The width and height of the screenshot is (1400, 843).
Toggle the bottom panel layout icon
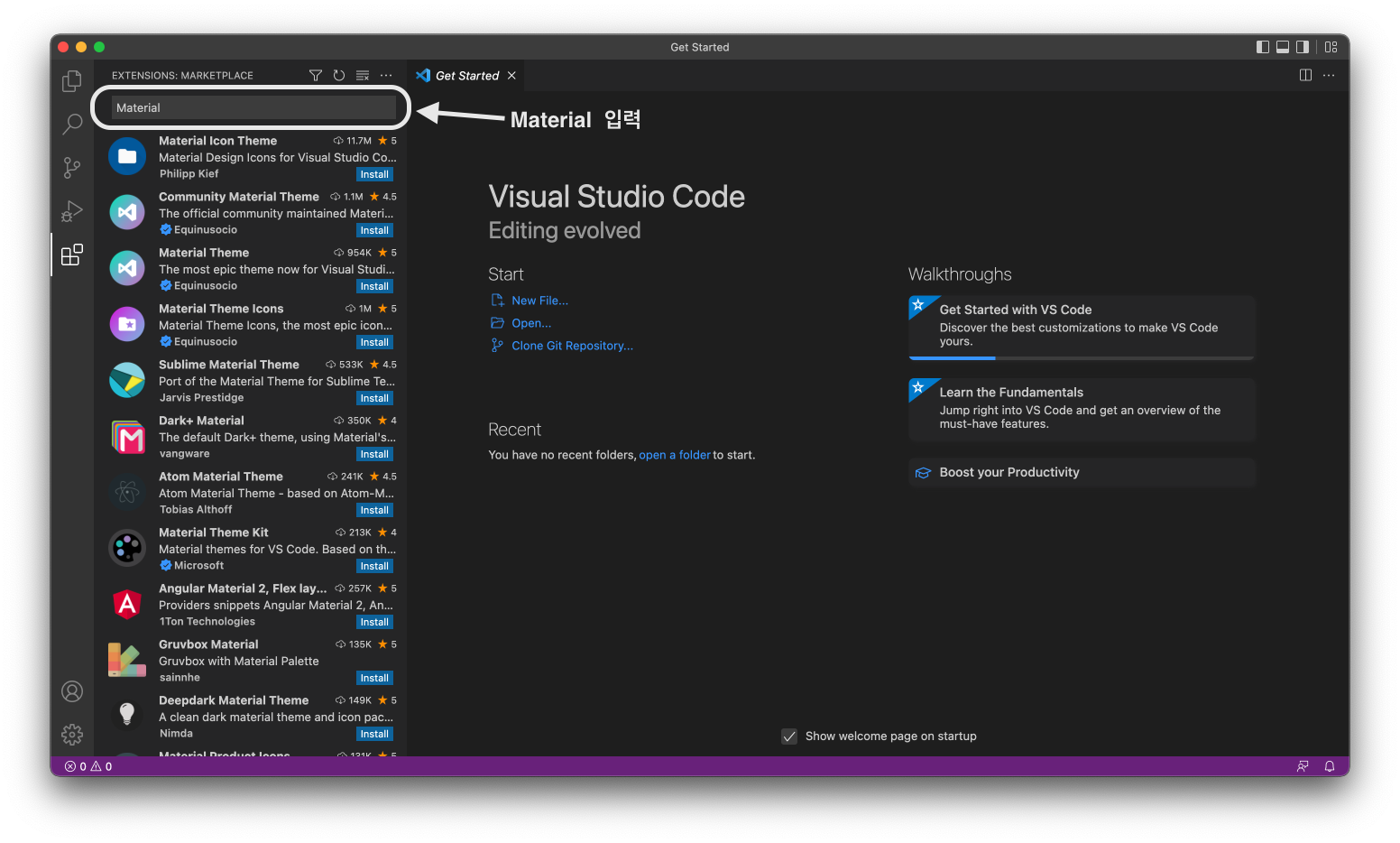[1283, 47]
